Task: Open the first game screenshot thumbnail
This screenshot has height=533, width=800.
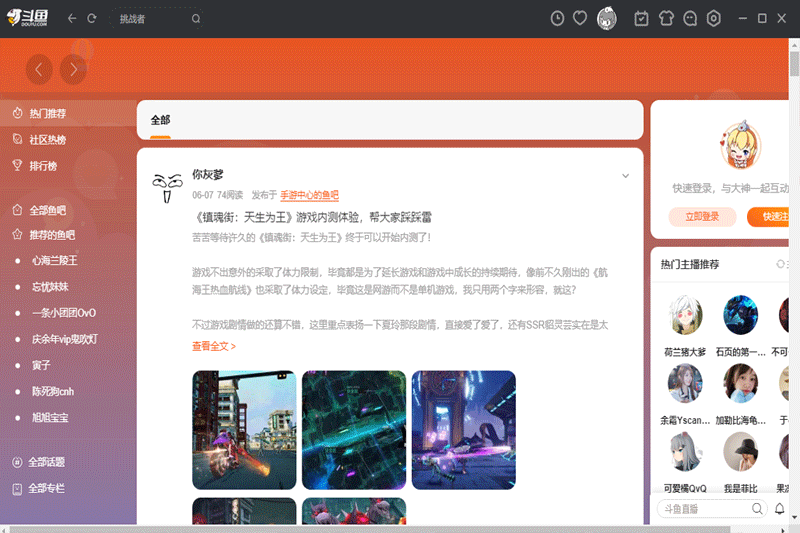Action: pyautogui.click(x=244, y=430)
